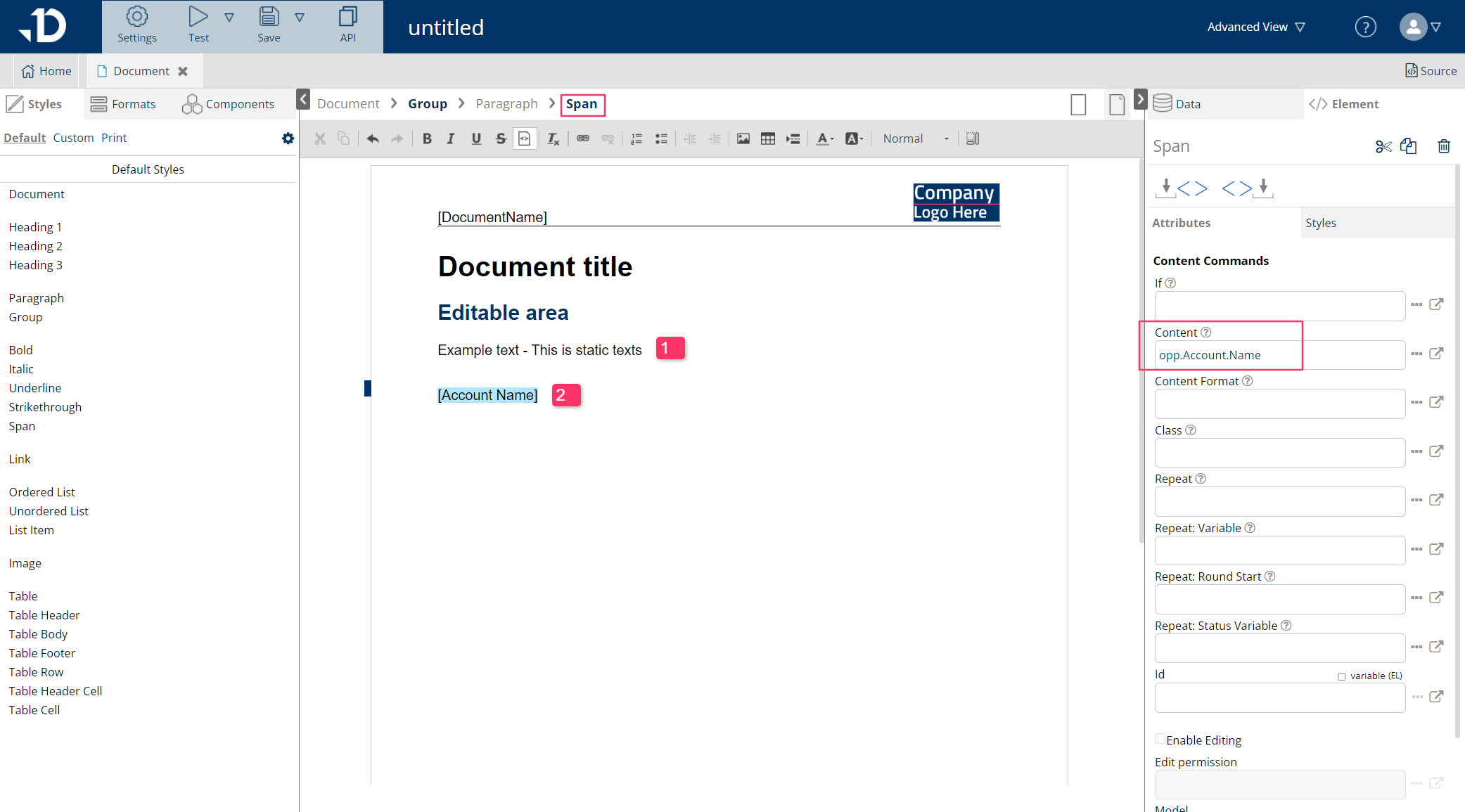The image size is (1465, 812).
Task: Click the insert image toolbar icon
Action: pyautogui.click(x=743, y=139)
